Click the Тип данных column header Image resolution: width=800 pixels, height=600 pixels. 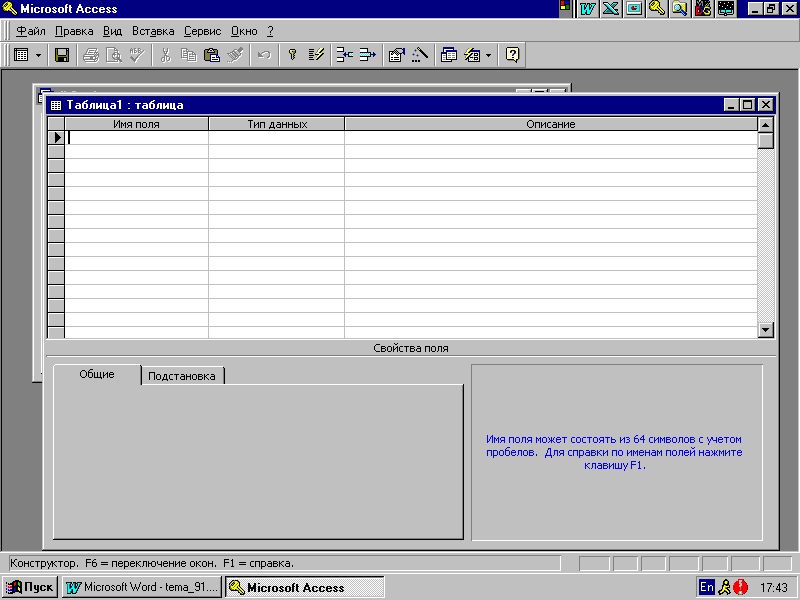tap(277, 124)
